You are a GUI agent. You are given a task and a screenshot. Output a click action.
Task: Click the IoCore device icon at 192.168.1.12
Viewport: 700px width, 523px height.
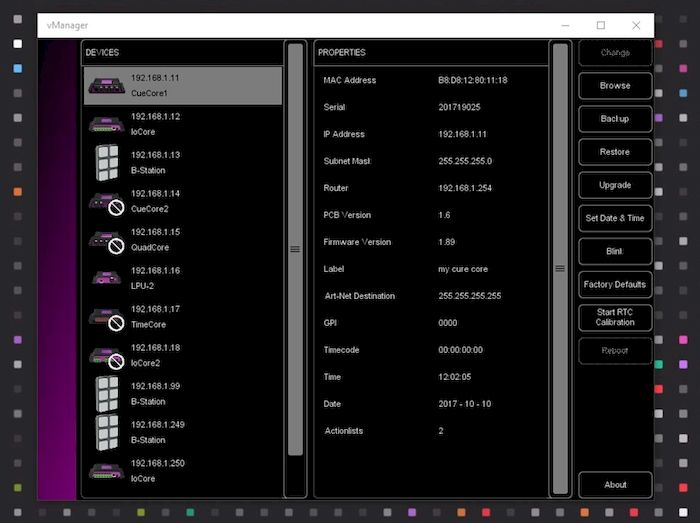106,124
